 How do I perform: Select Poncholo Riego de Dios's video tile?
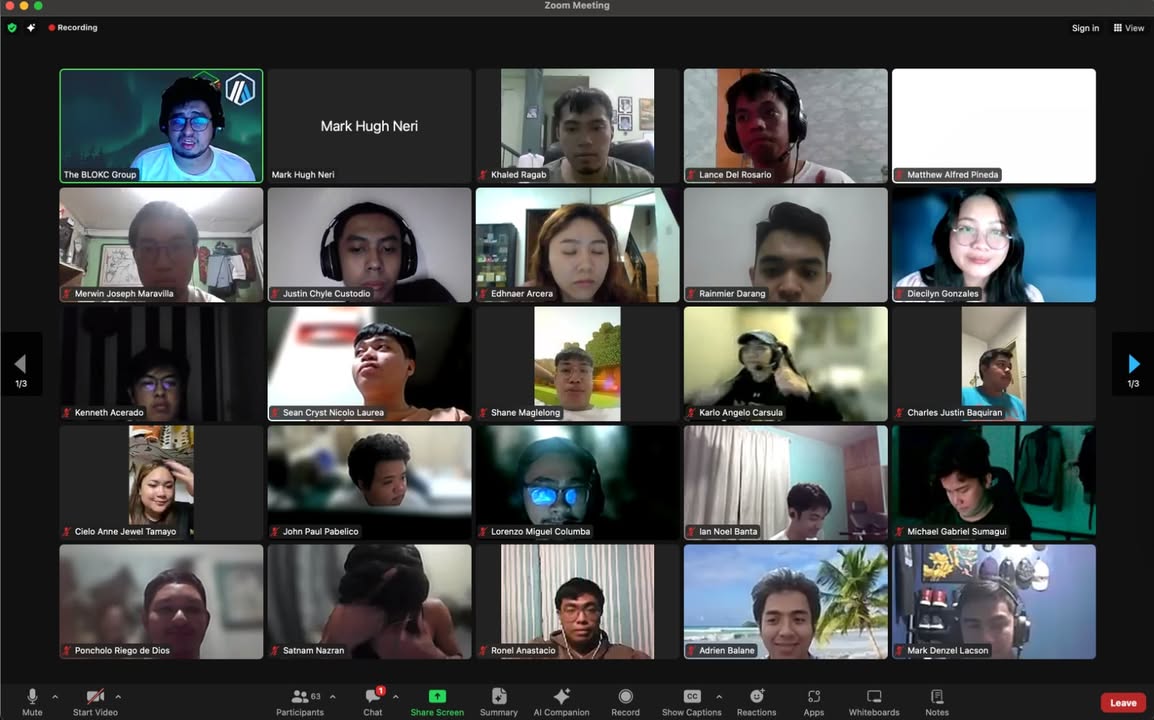pos(161,601)
